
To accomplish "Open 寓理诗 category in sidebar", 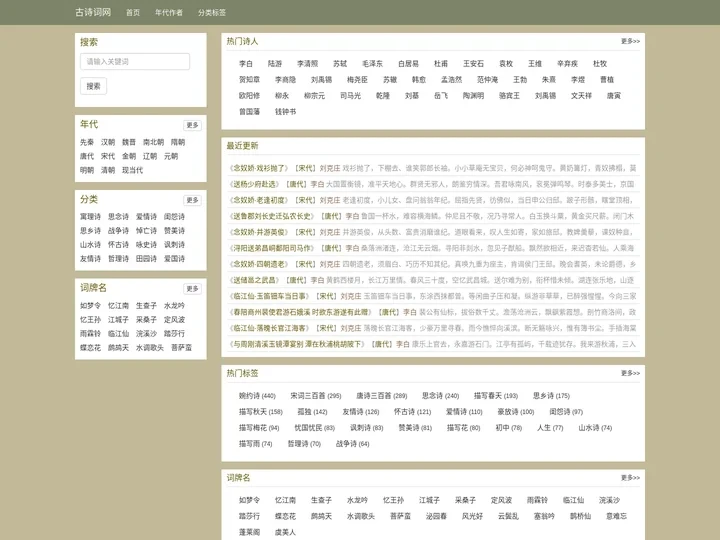I will pyautogui.click(x=90, y=217).
